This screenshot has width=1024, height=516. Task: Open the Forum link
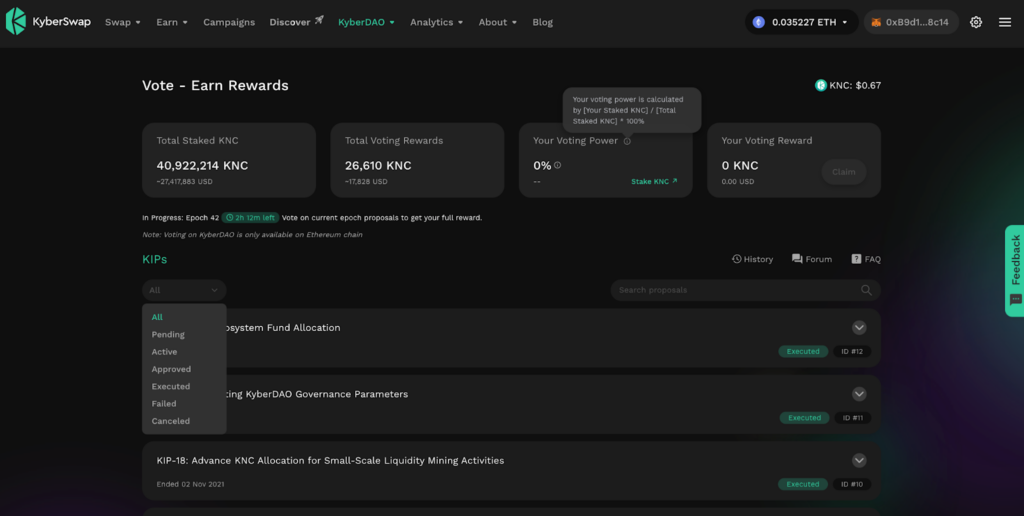click(812, 259)
